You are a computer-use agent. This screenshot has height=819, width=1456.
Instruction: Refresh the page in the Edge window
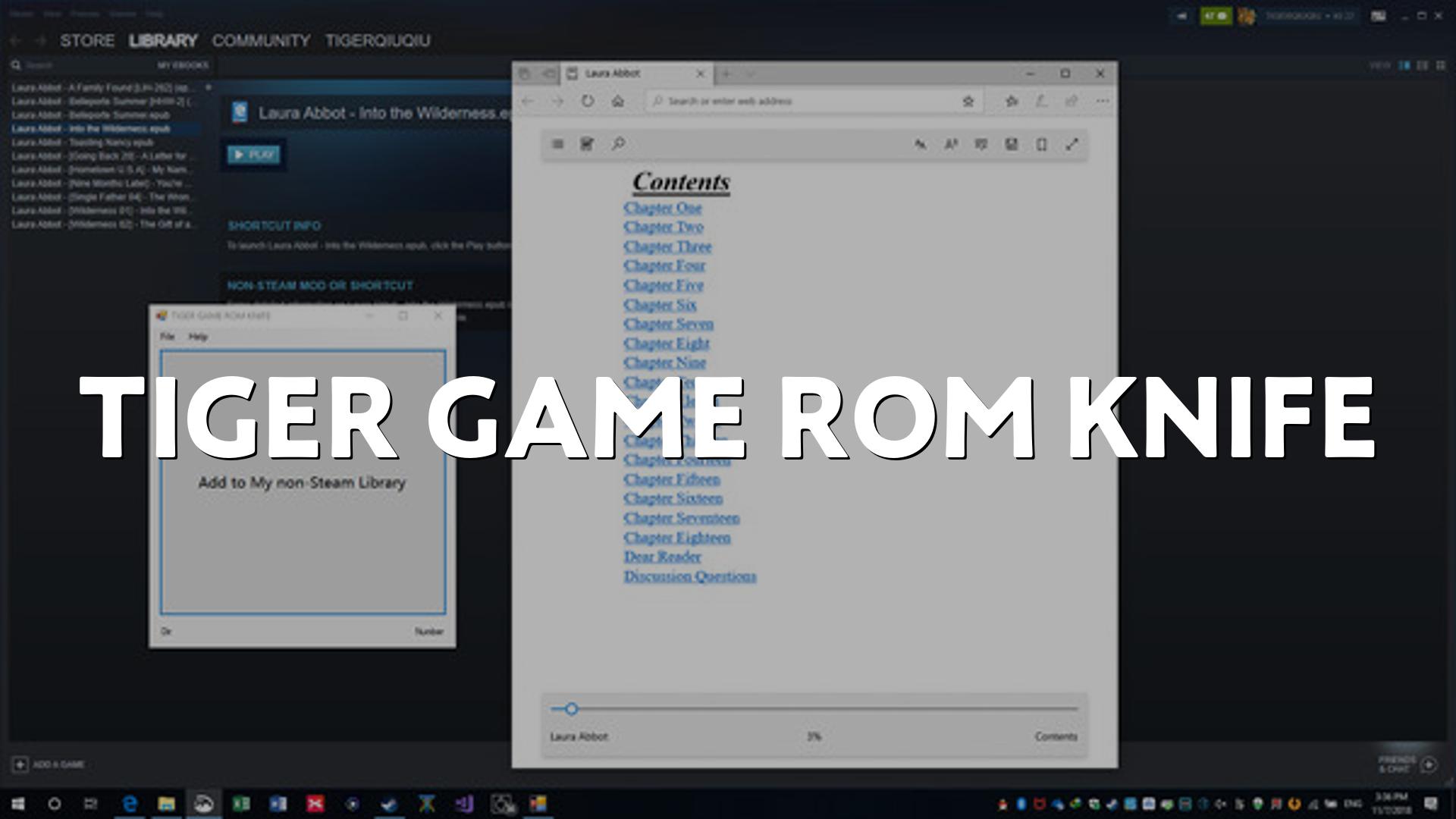click(x=588, y=101)
